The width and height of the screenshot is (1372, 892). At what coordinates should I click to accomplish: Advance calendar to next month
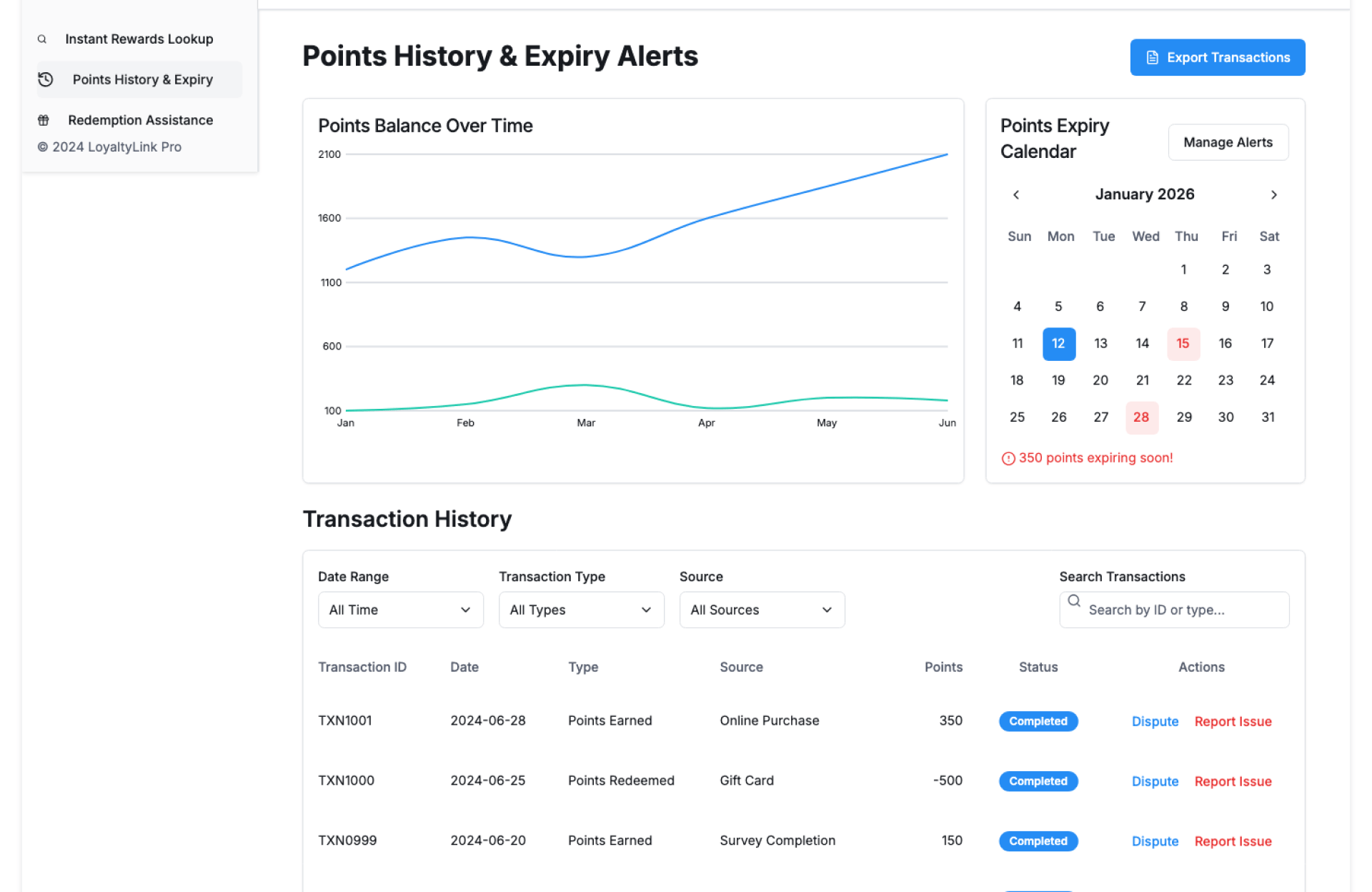click(x=1273, y=194)
